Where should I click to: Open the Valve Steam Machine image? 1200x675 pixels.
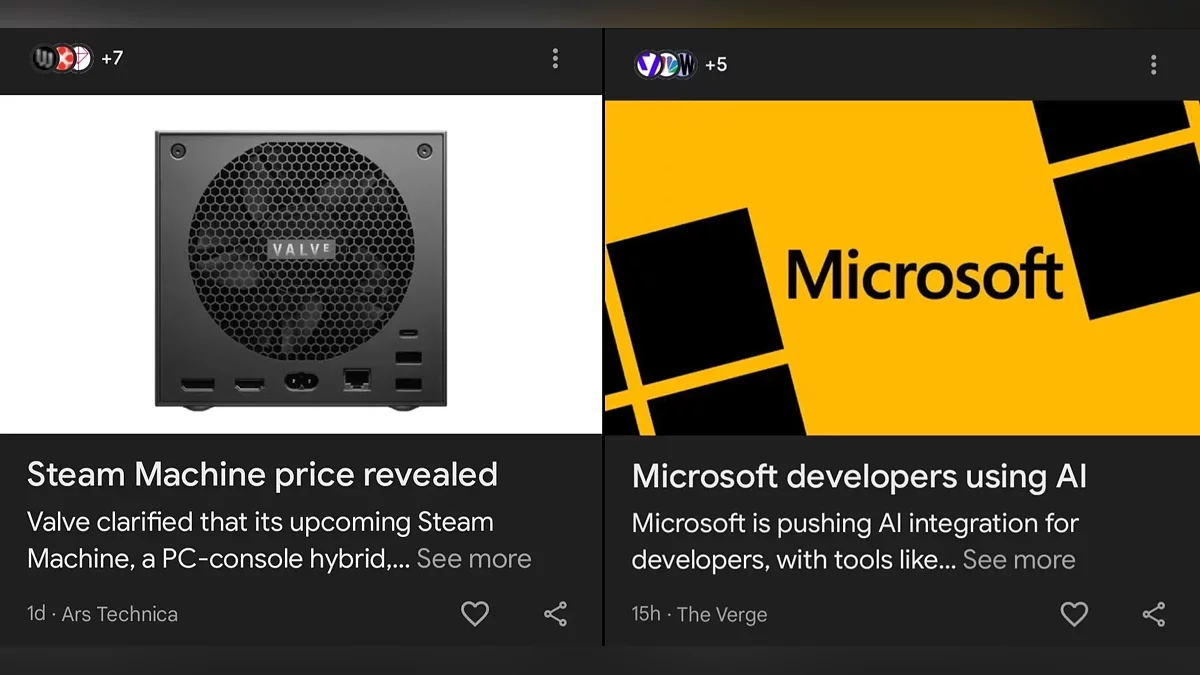coord(300,265)
